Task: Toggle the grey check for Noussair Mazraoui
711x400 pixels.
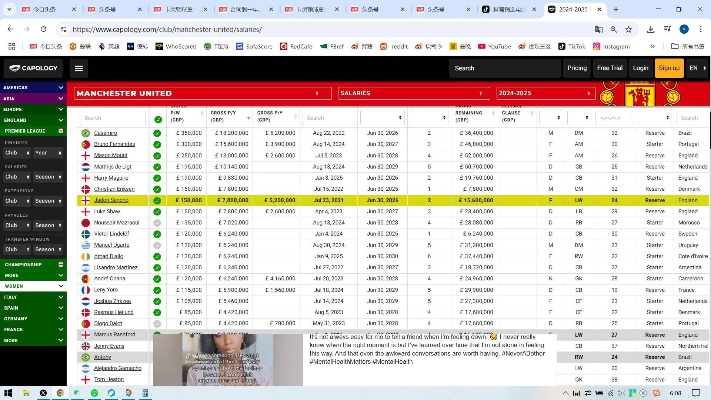Action: [157, 222]
